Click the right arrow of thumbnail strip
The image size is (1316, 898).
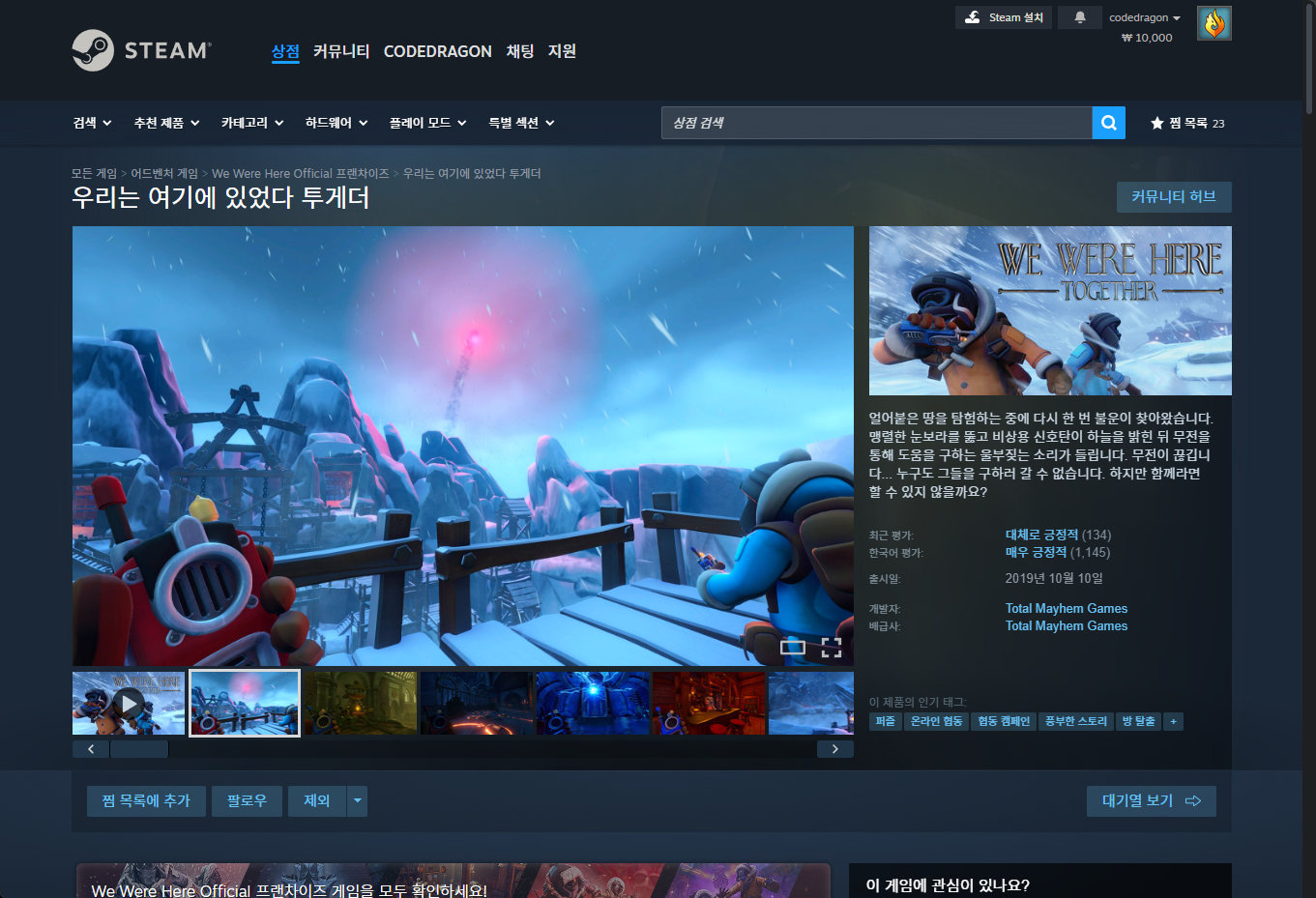[x=835, y=749]
